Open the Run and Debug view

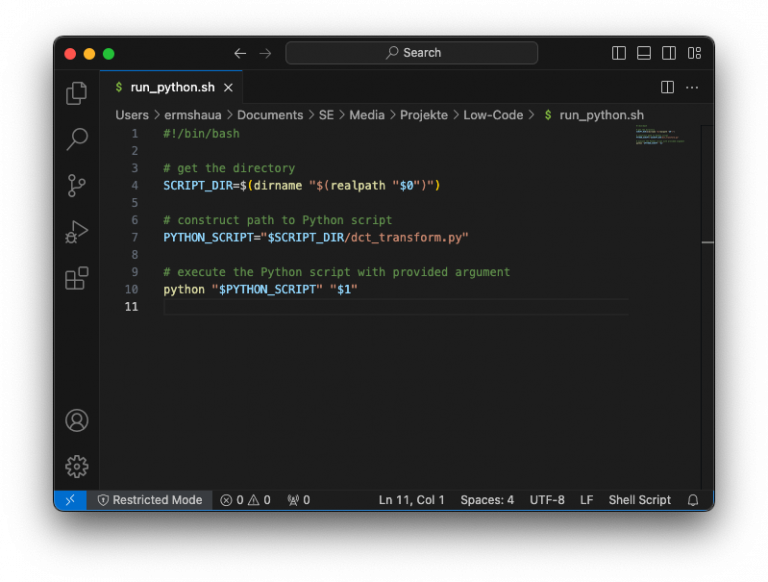coord(77,232)
